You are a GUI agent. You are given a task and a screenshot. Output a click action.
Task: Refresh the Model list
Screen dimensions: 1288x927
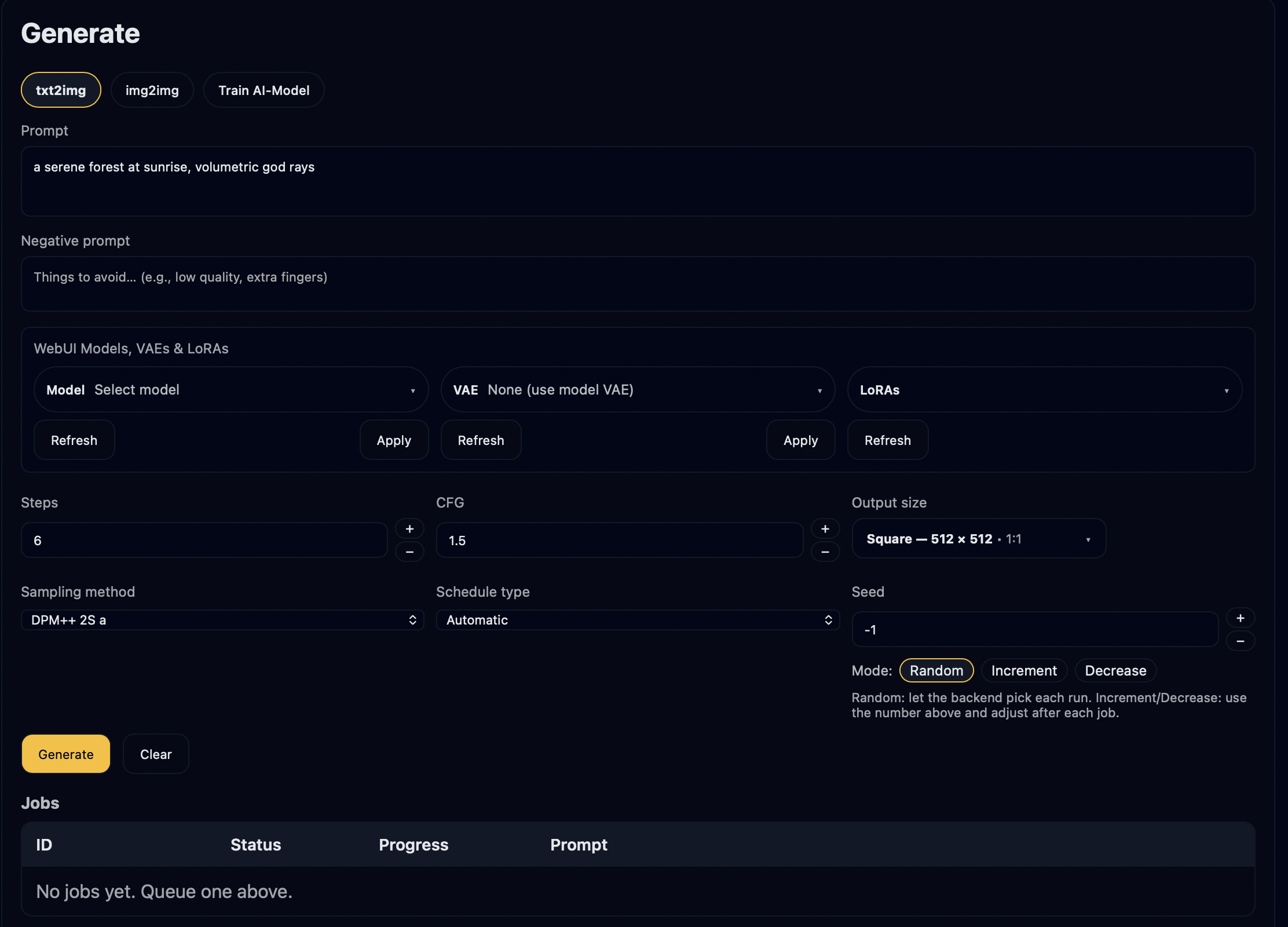coord(74,440)
